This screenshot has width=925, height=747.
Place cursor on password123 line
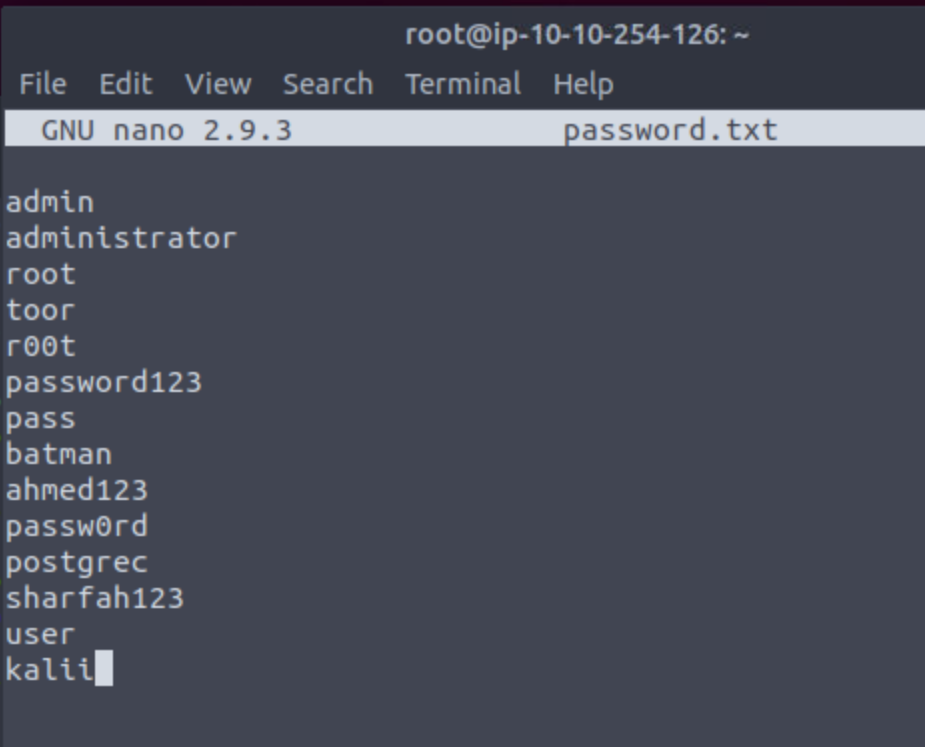click(x=104, y=383)
